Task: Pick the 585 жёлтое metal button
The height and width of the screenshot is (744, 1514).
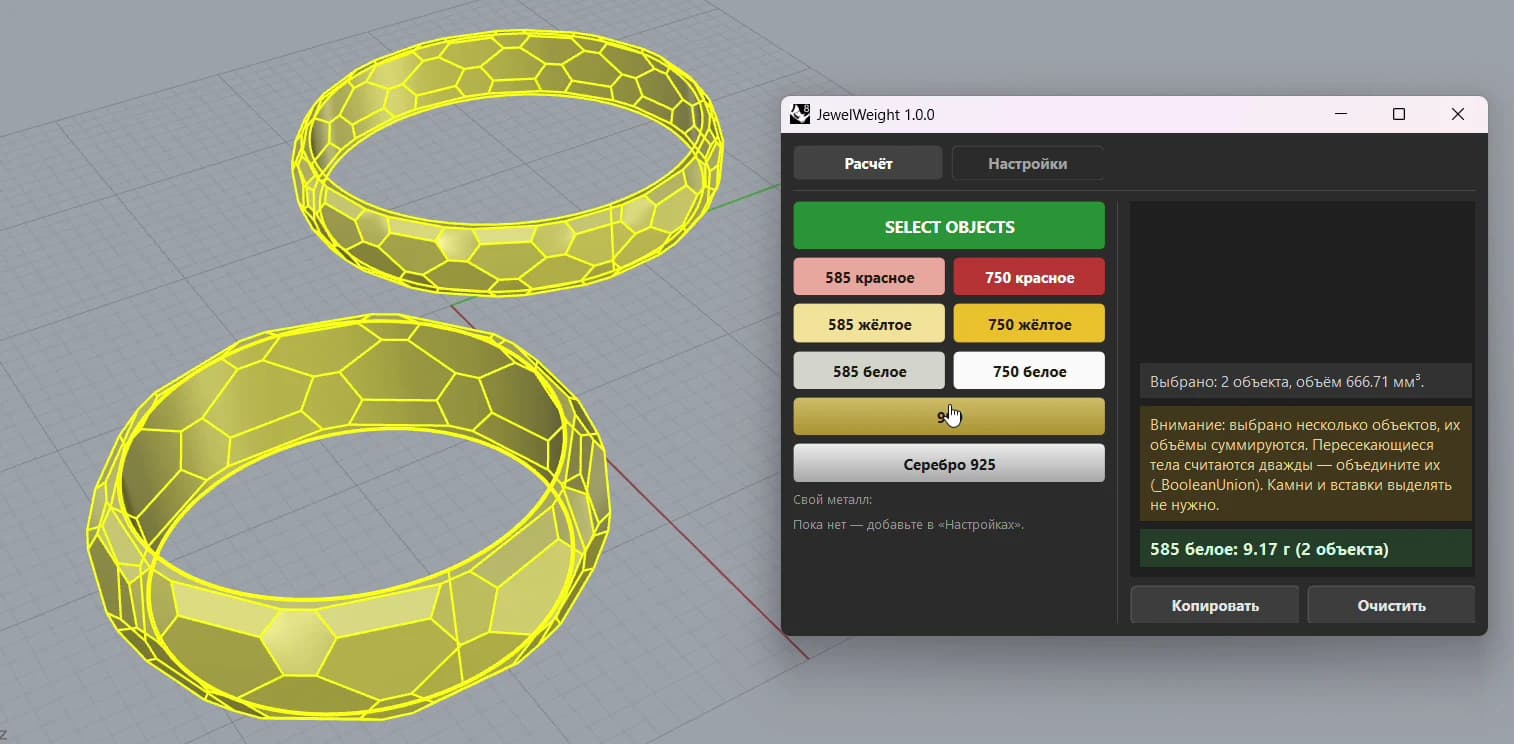Action: point(869,324)
